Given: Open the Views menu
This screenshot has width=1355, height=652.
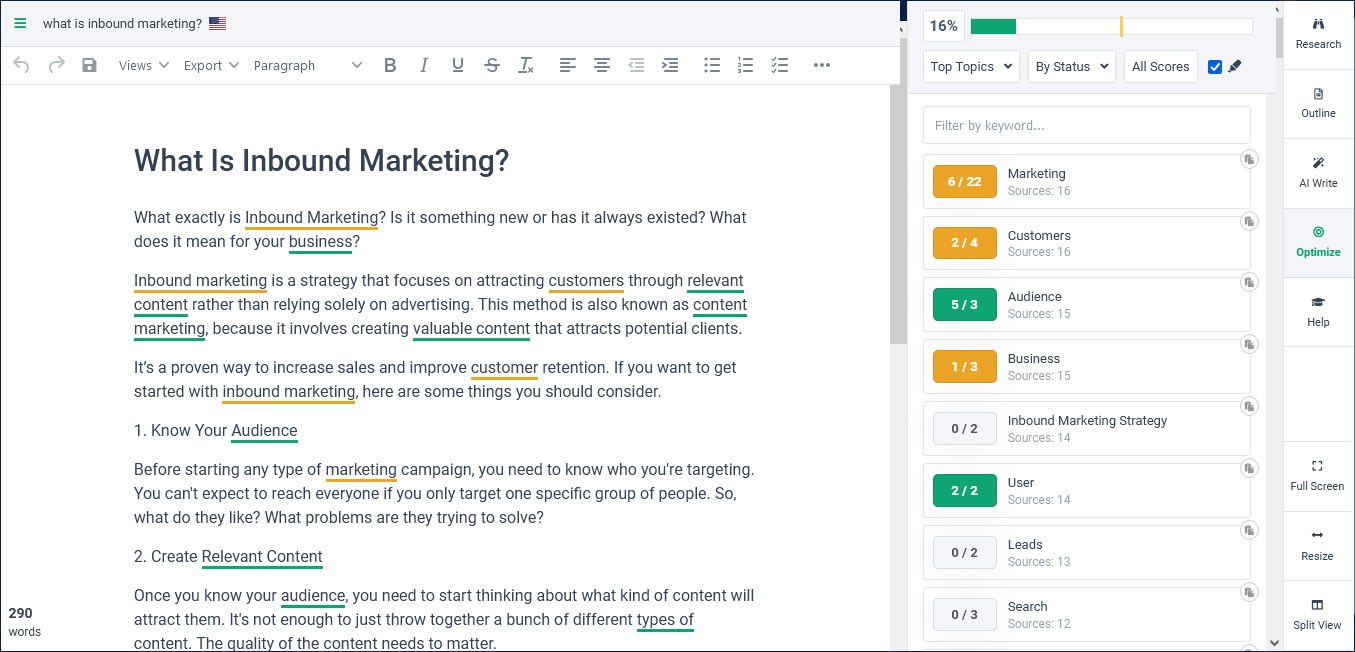Looking at the screenshot, I should (x=142, y=64).
